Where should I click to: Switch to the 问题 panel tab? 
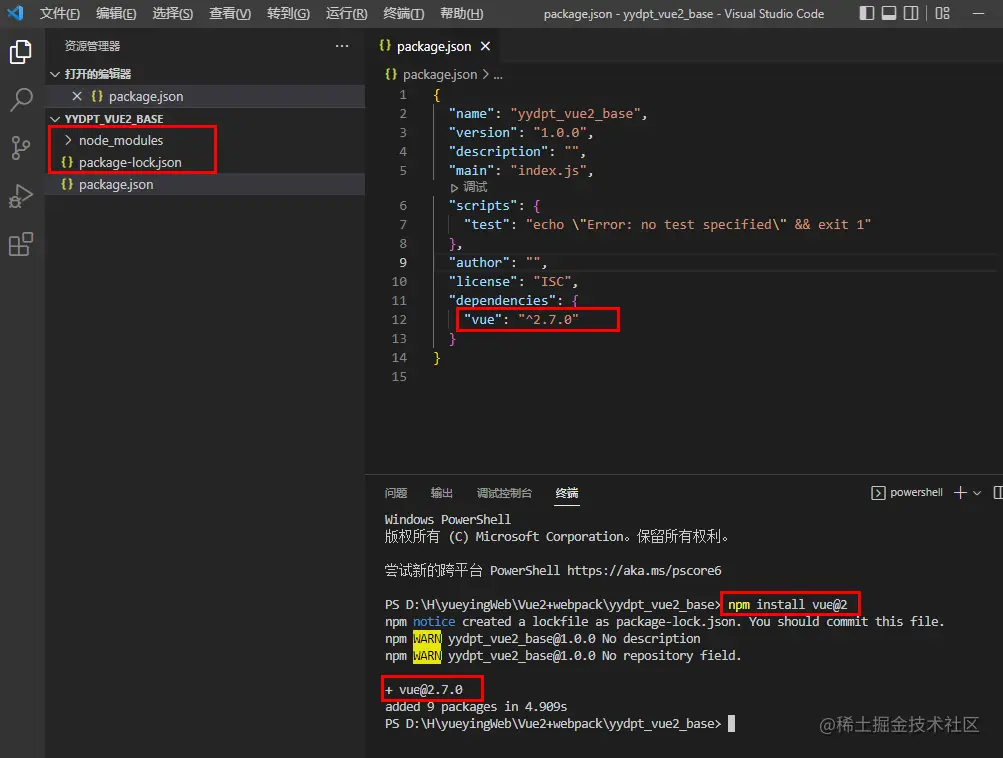tap(396, 493)
